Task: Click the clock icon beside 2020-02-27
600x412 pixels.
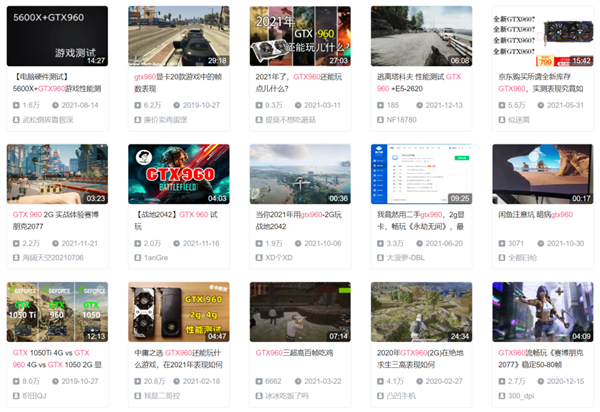Action: coord(419,381)
